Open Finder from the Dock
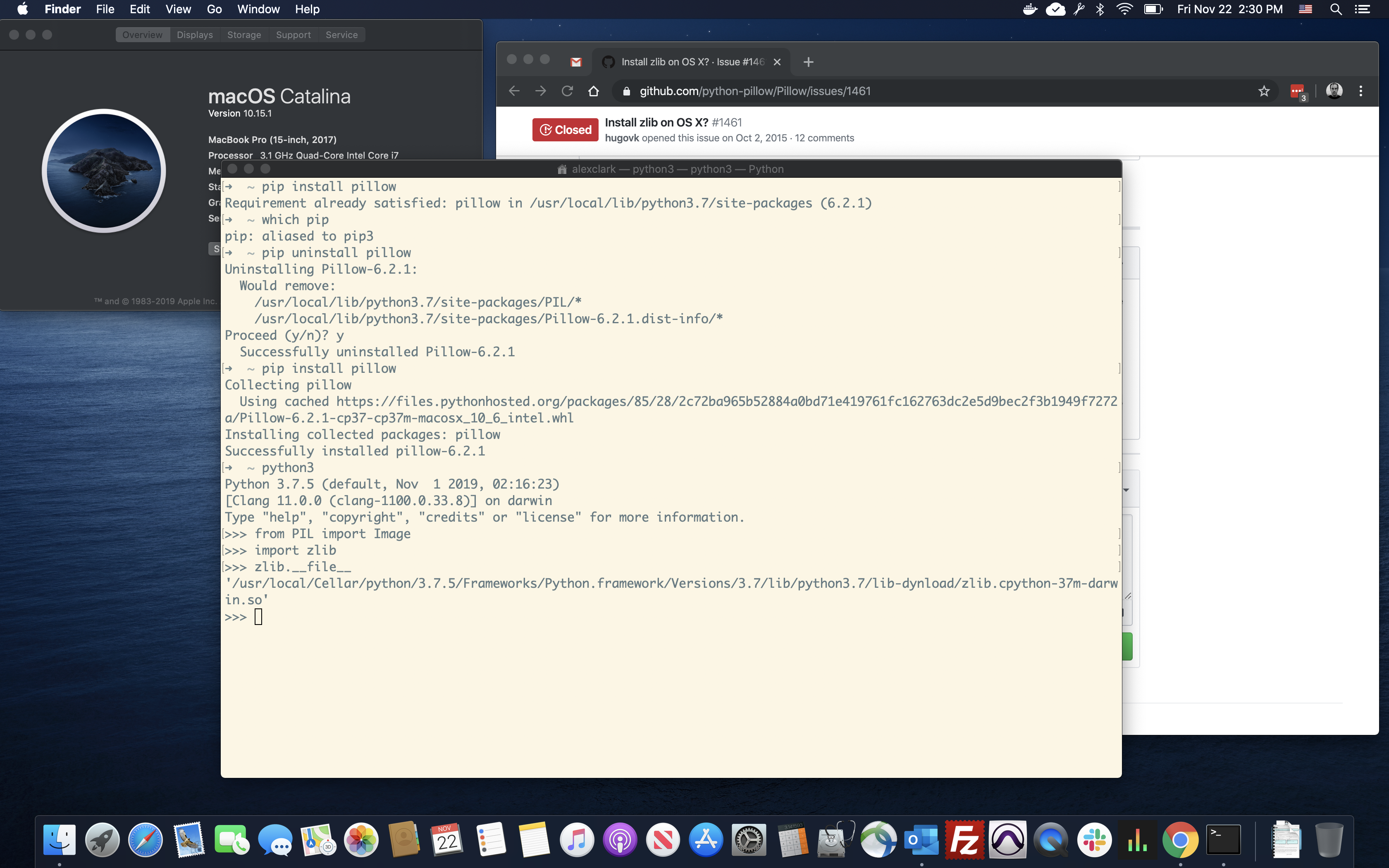 point(59,840)
